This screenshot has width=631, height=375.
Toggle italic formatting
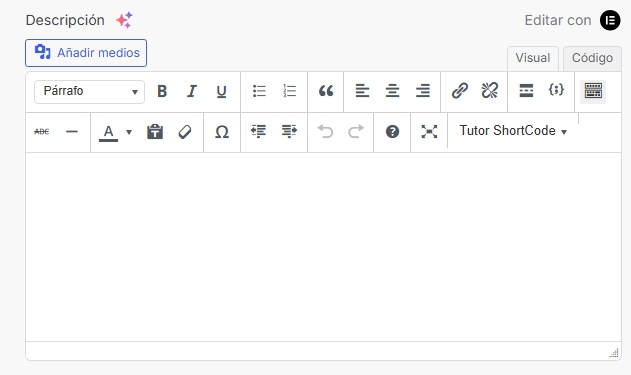point(192,91)
